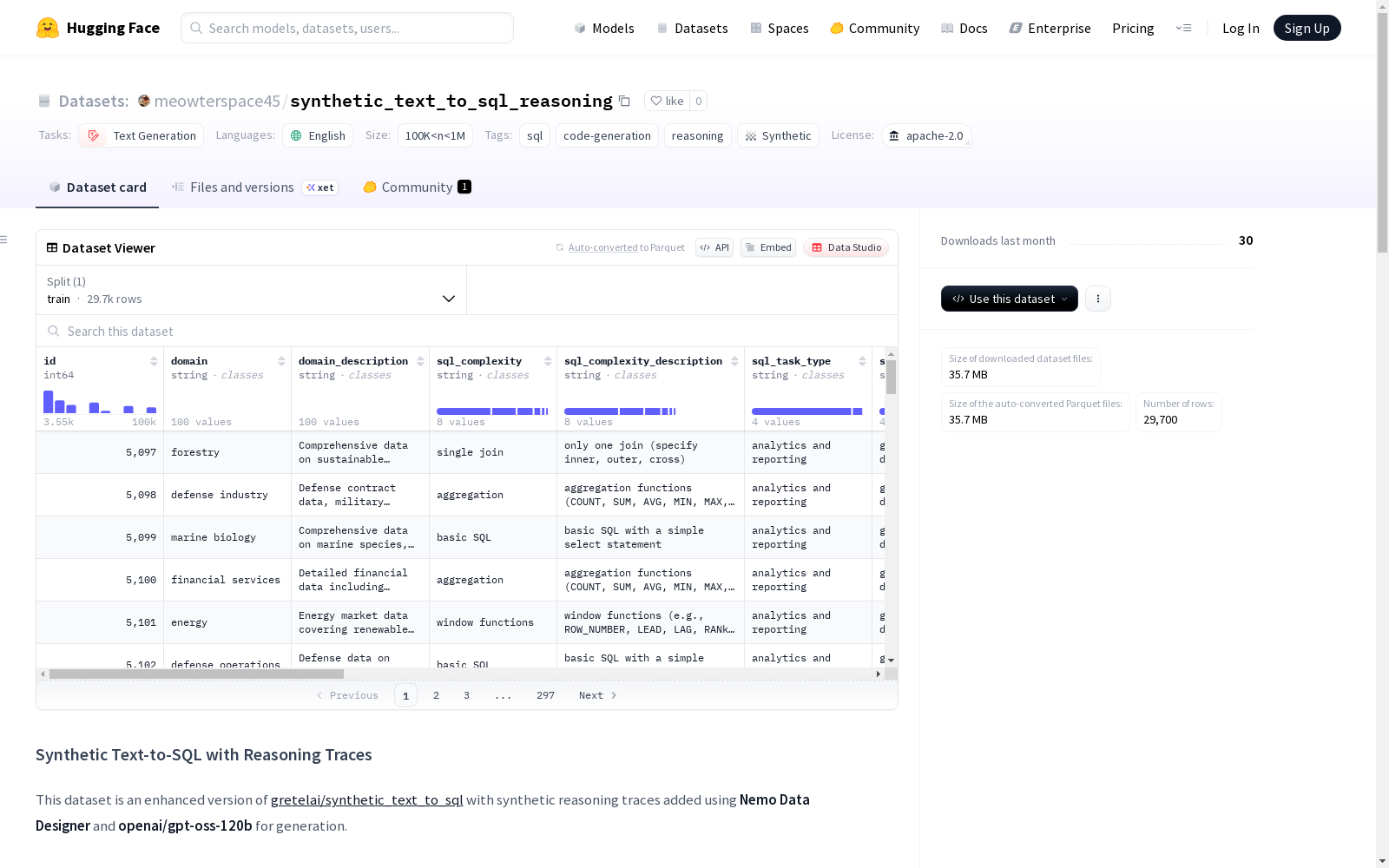Click the Embed button
Image resolution: width=1389 pixels, height=868 pixels.
[x=768, y=247]
